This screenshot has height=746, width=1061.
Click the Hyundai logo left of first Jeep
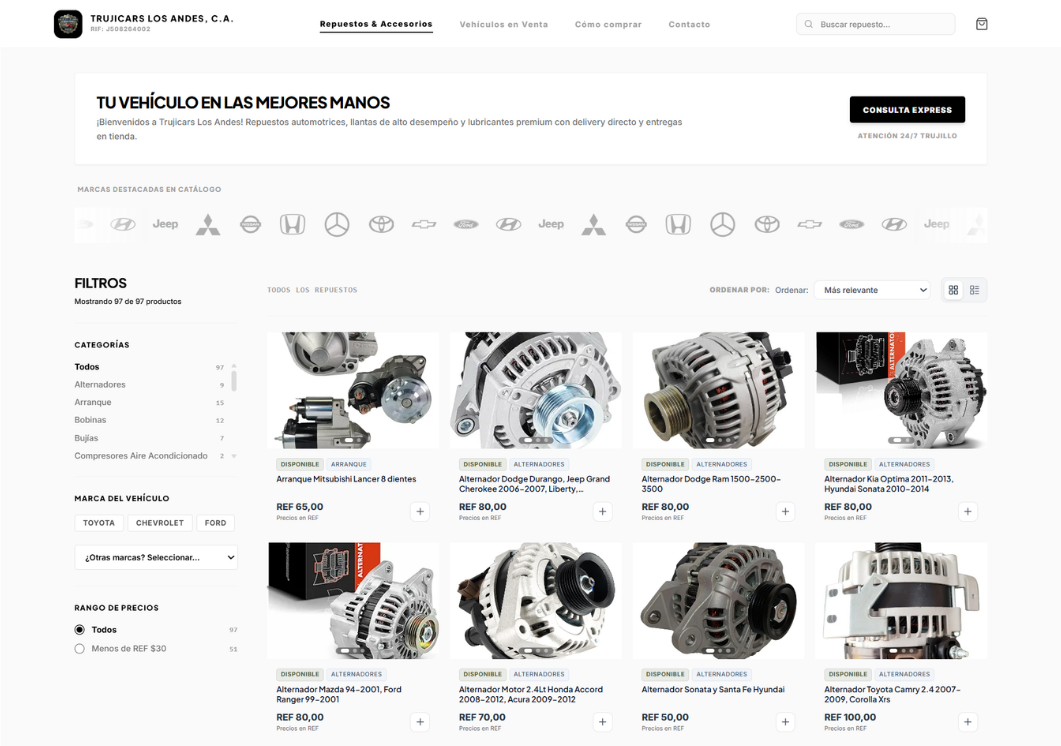click(x=122, y=225)
